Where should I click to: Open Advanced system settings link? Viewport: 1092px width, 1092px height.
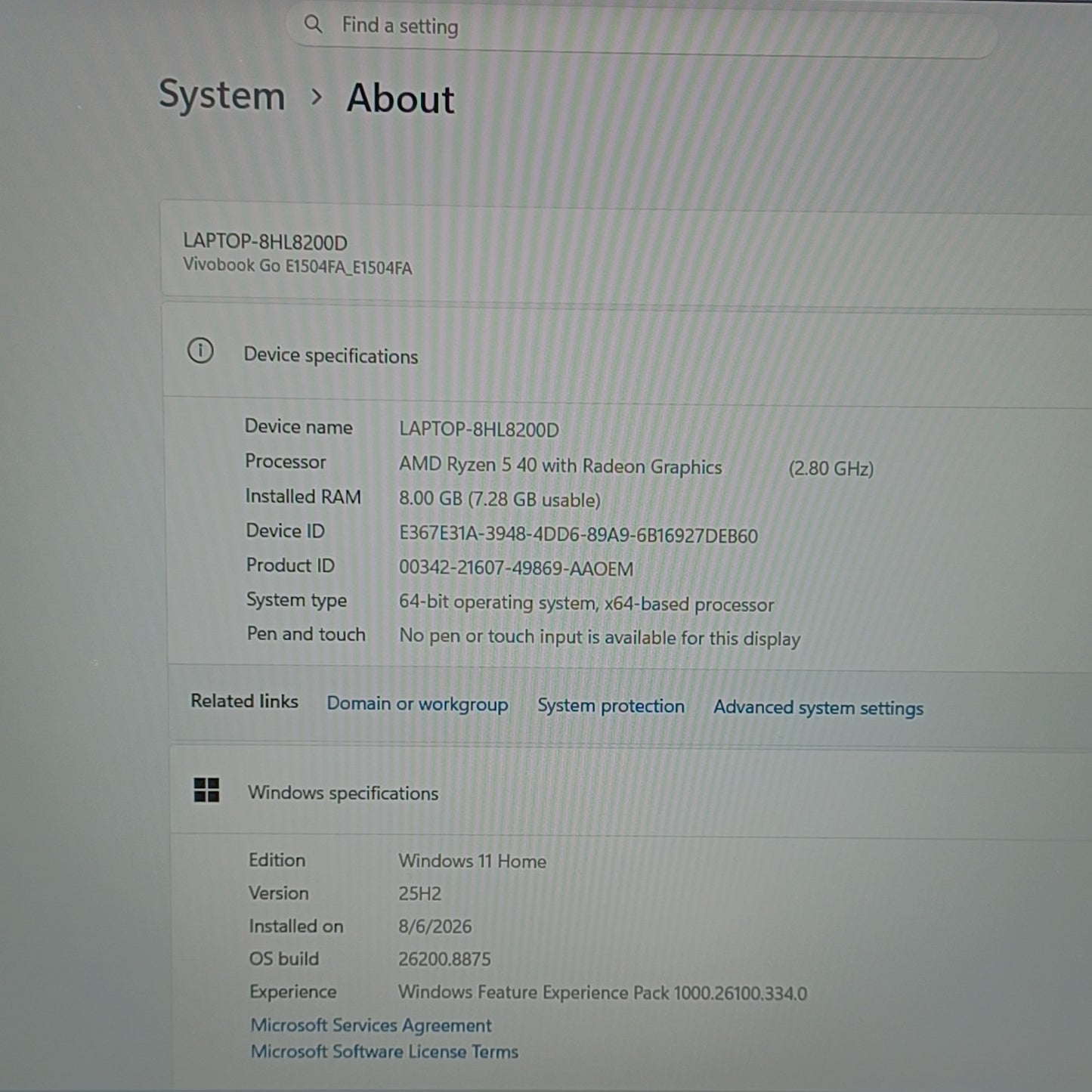coord(818,708)
